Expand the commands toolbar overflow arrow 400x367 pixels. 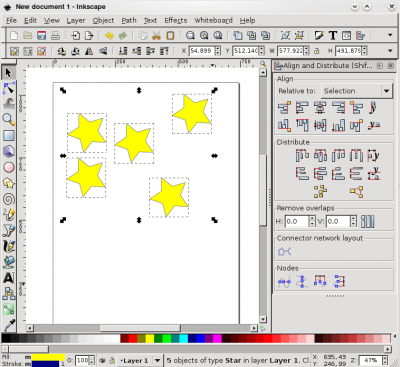pyautogui.click(x=390, y=35)
